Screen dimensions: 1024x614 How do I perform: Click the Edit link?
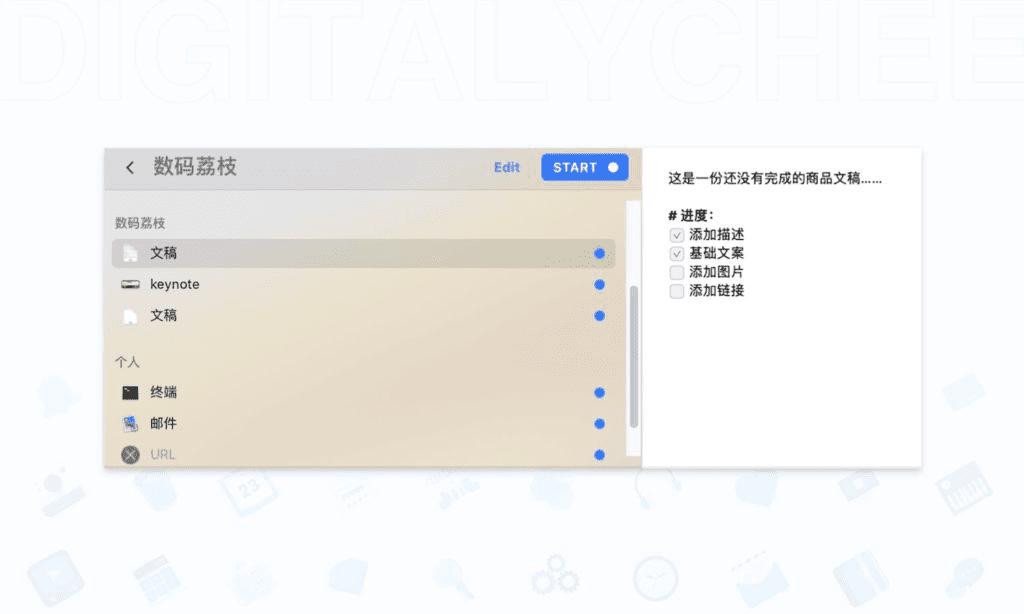(506, 167)
